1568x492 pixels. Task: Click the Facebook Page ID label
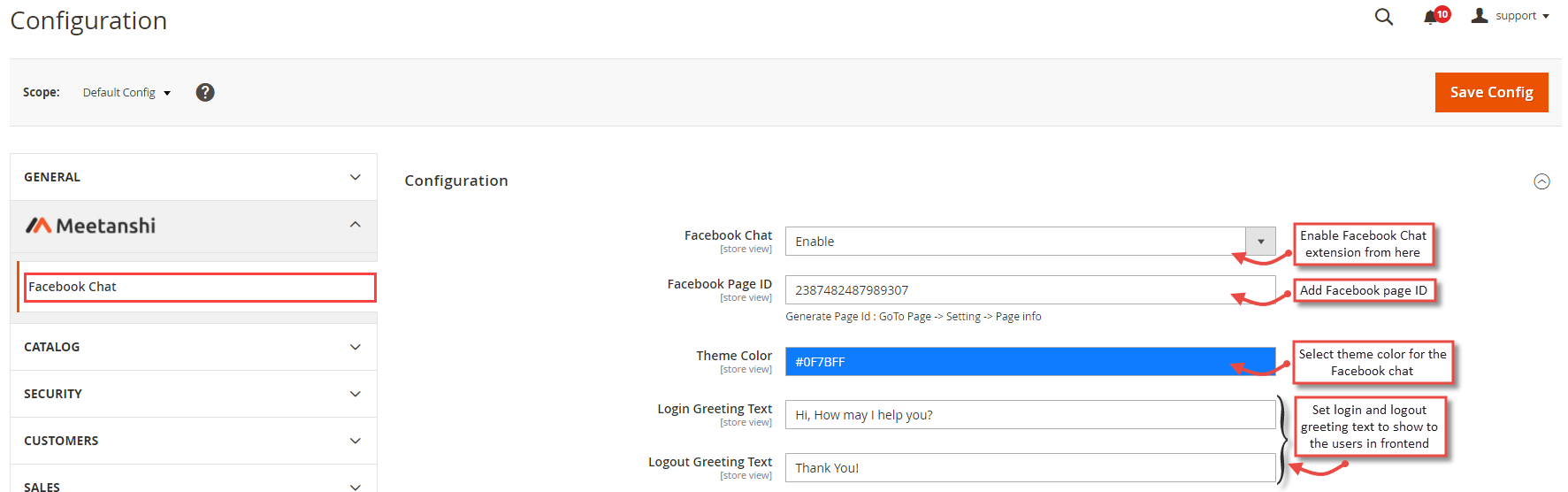(x=719, y=284)
